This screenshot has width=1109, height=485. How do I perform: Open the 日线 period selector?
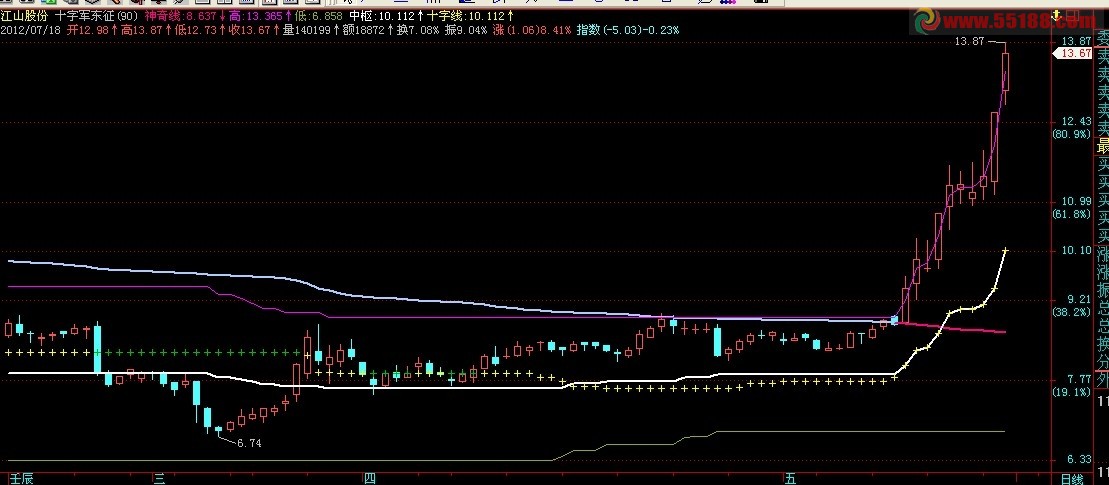click(1072, 479)
